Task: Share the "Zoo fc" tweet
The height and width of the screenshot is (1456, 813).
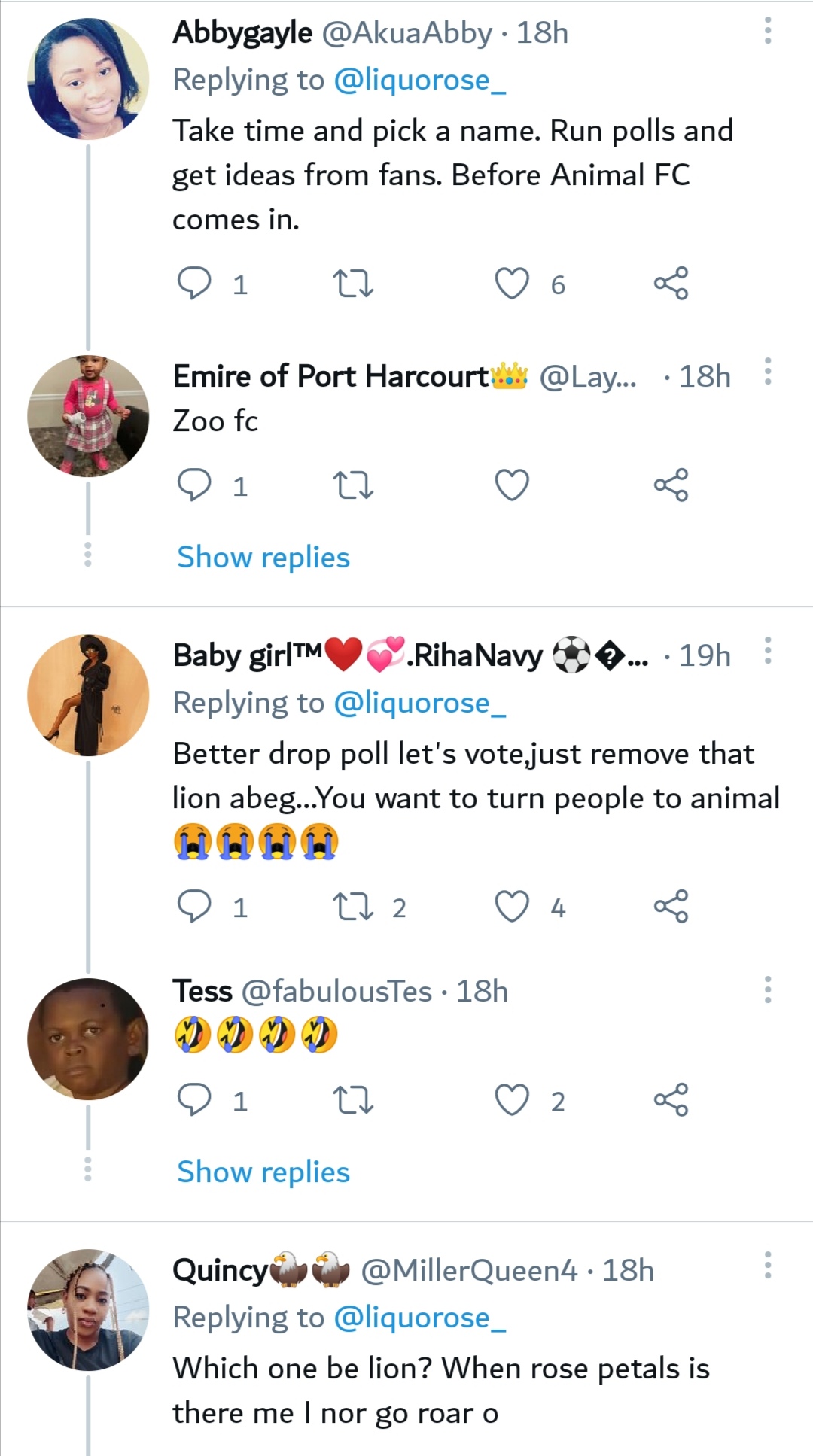Action: 671,485
